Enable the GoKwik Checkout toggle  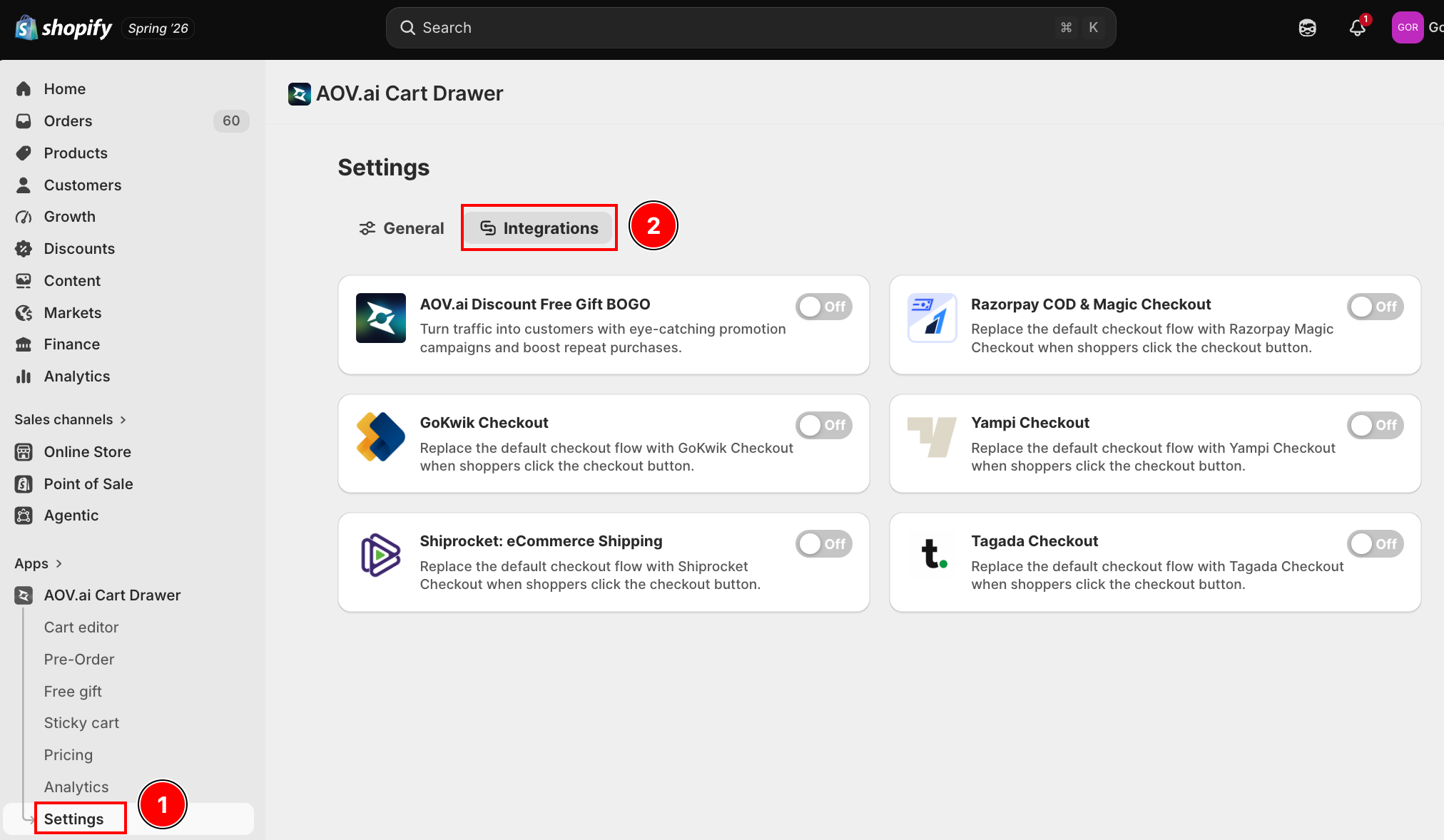824,425
